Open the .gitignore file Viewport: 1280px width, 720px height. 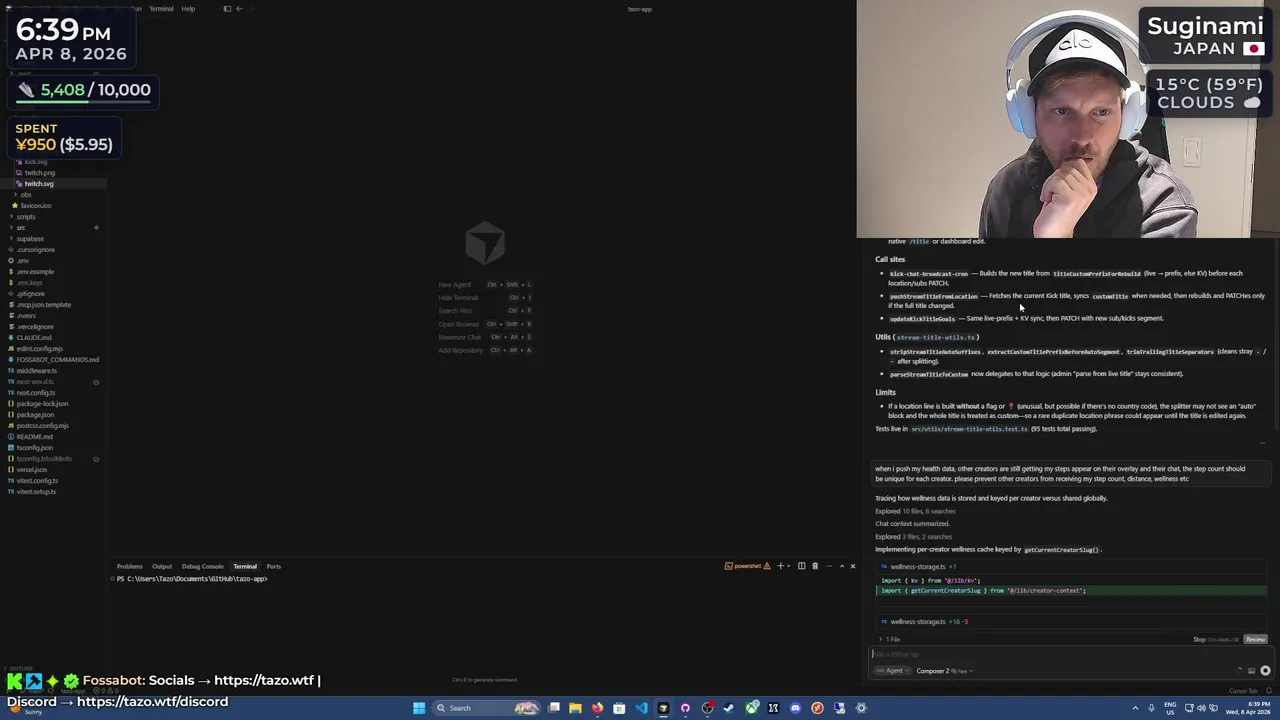(30, 294)
